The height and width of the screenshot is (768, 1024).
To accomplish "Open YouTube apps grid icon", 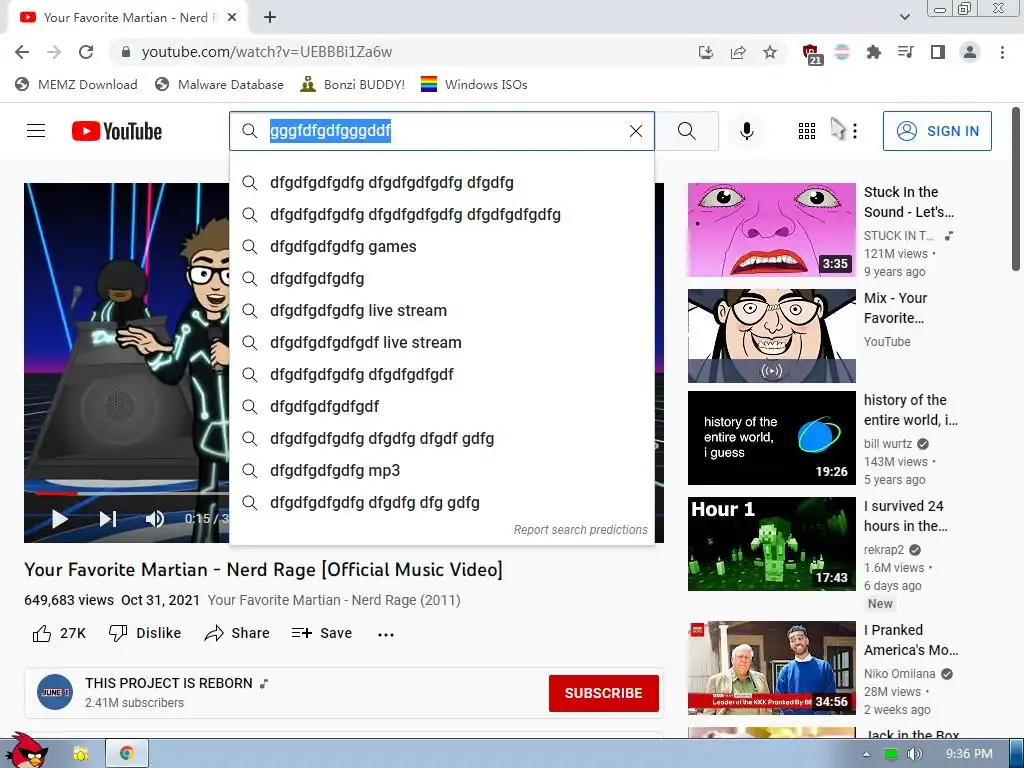I will 807,131.
